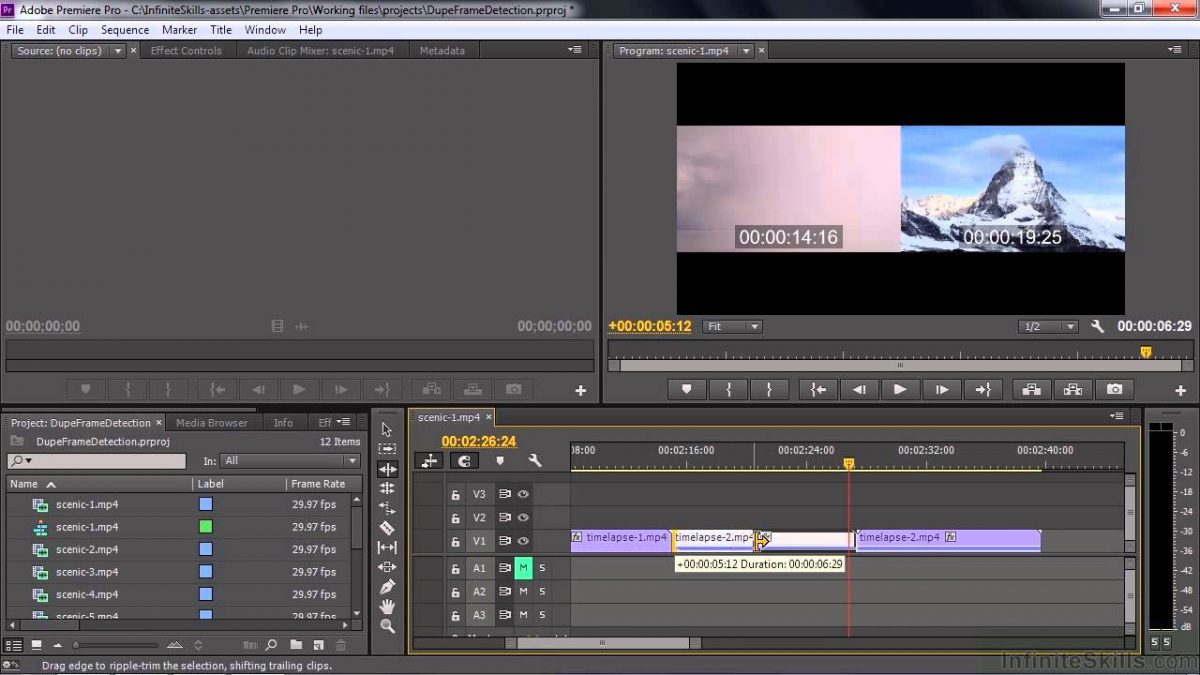Open Program monitor wrench settings

tap(1097, 326)
